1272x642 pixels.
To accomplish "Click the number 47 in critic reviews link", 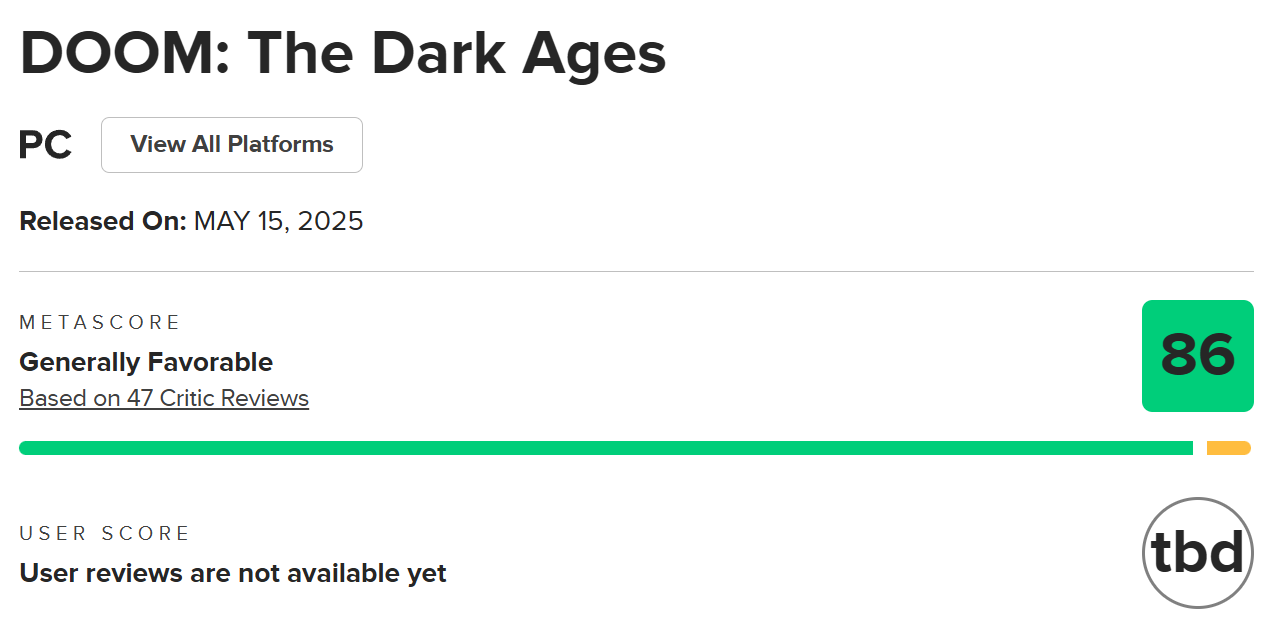I will (139, 398).
